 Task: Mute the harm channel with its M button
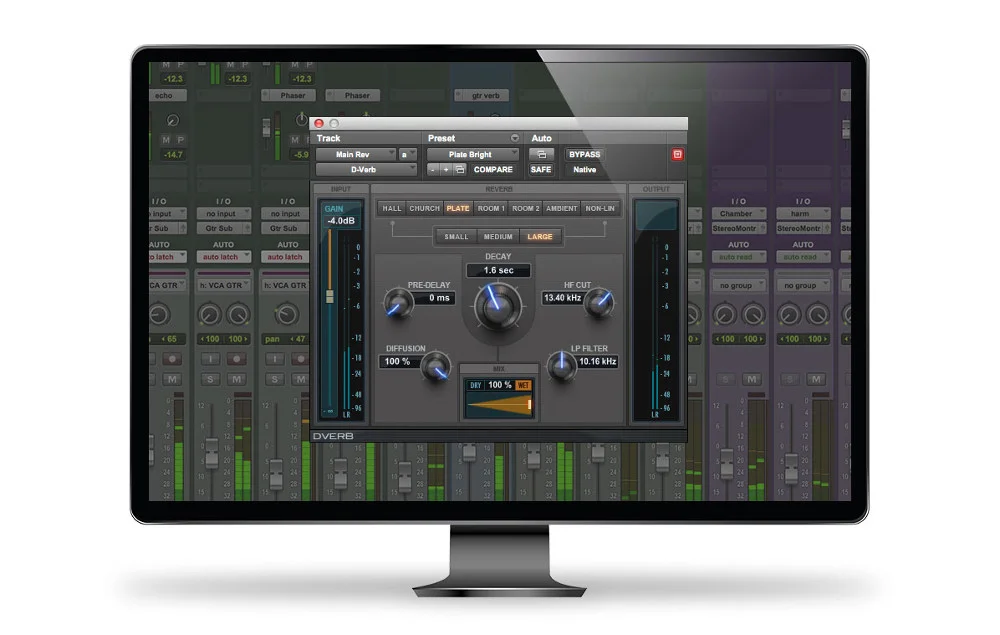point(816,379)
